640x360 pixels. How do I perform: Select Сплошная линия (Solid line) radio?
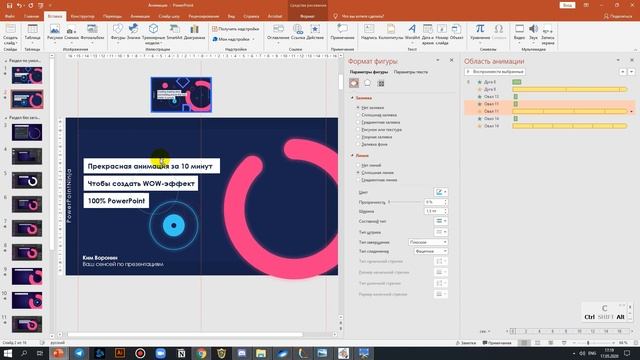pos(358,173)
